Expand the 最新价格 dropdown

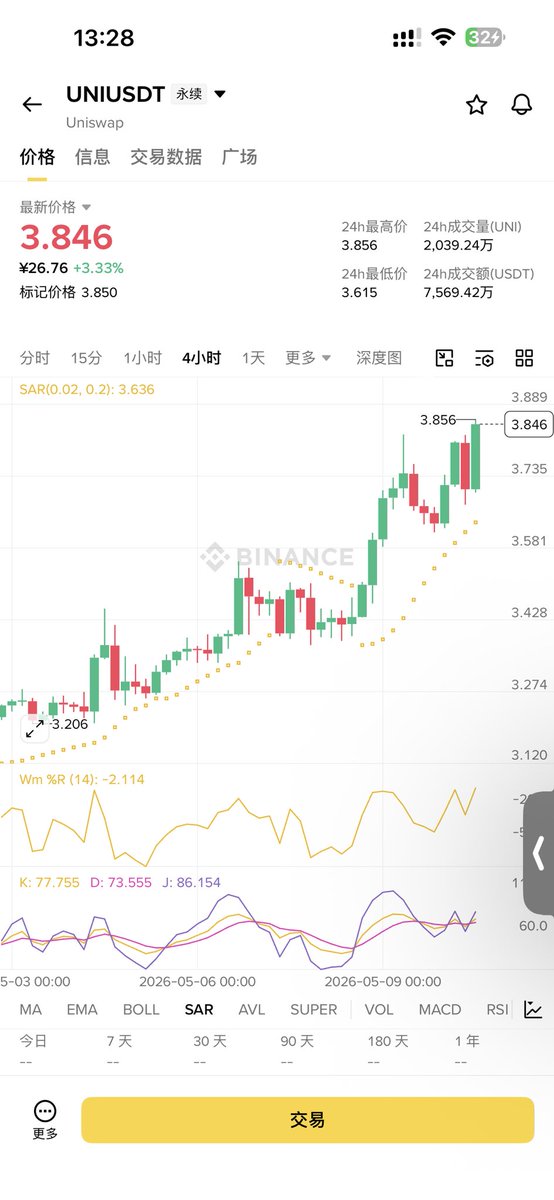coord(56,207)
